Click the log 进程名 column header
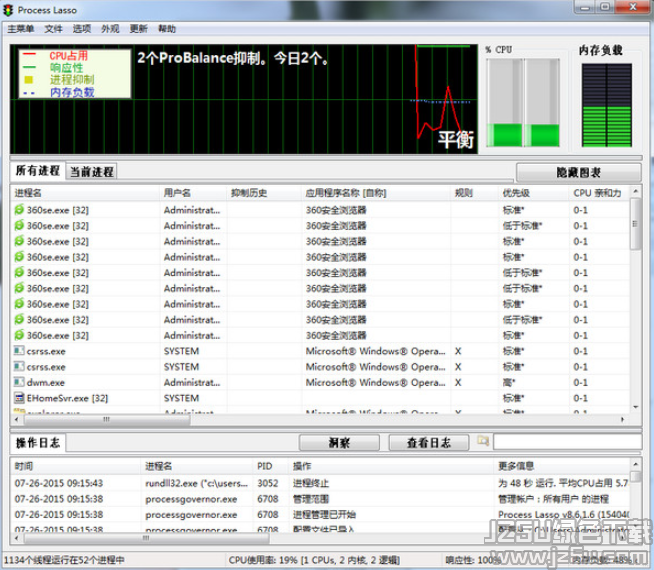Viewport: 654px width, 570px height. click(196, 466)
